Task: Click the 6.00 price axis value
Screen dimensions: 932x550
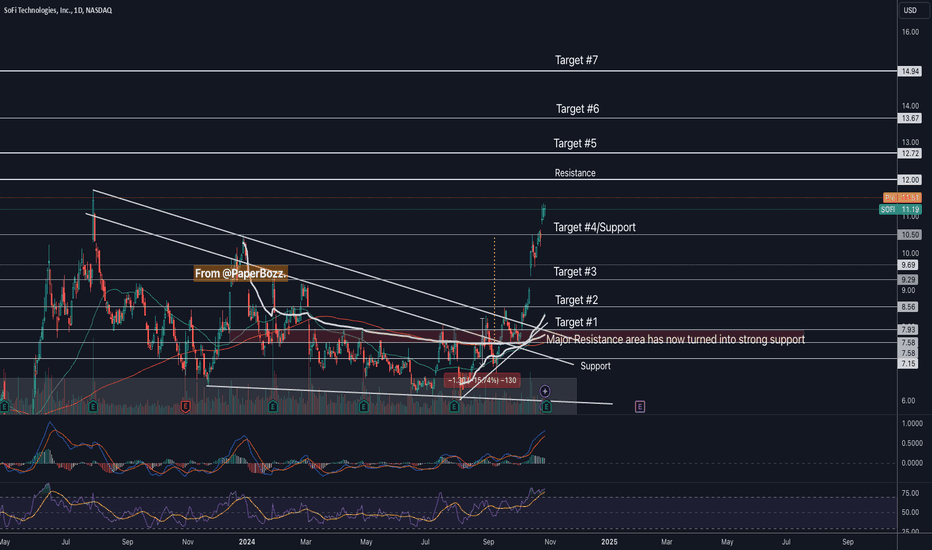Action: coord(908,401)
